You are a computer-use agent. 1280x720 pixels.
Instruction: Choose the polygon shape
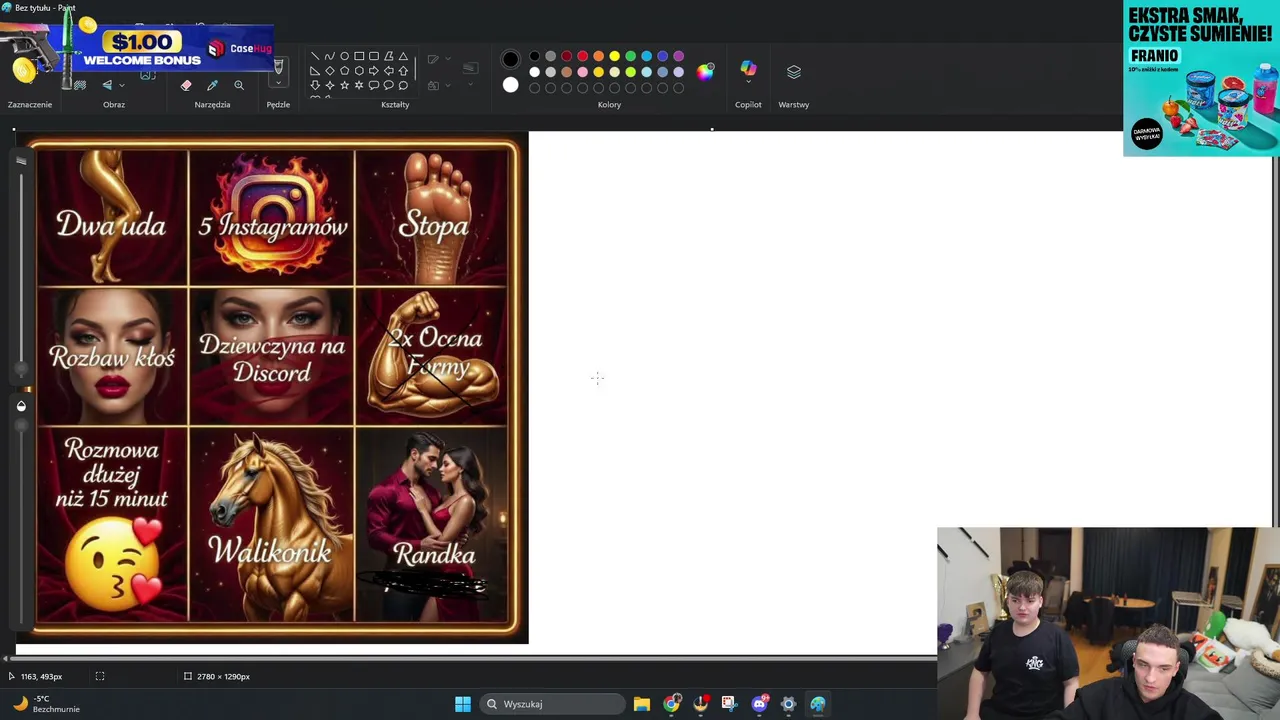(x=389, y=56)
